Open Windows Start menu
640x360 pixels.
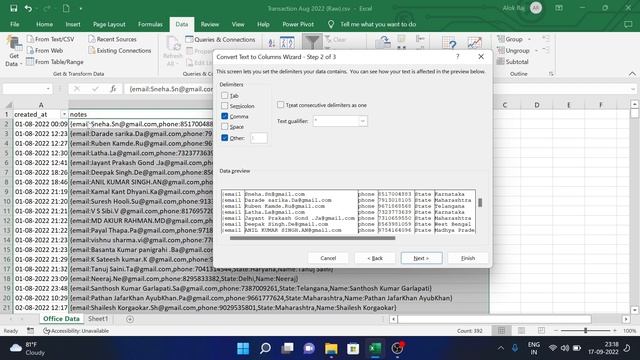click(x=243, y=348)
